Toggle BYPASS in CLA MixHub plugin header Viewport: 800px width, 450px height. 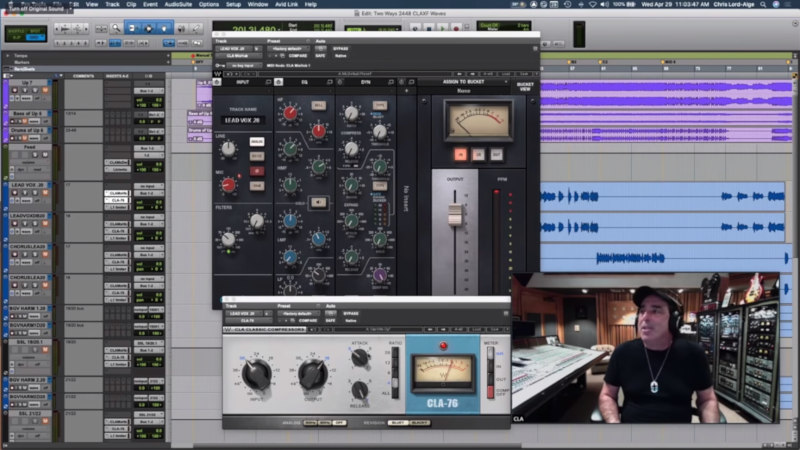point(340,49)
